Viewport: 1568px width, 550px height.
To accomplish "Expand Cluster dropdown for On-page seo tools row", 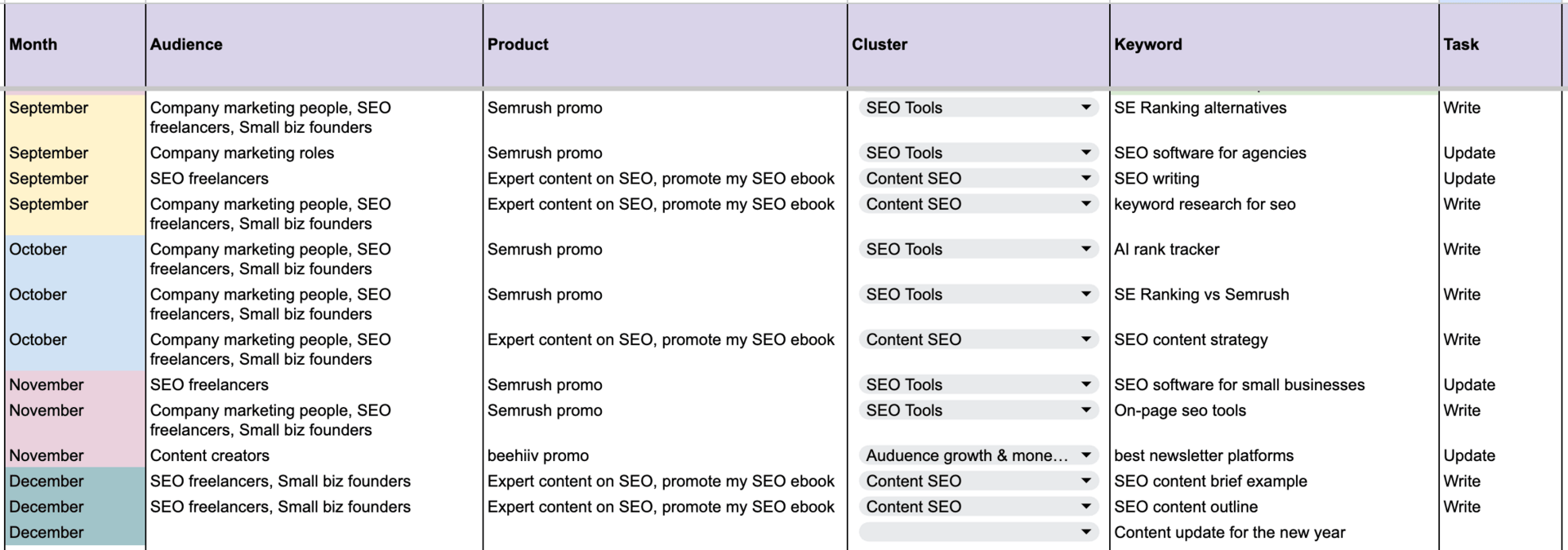I will 1085,410.
